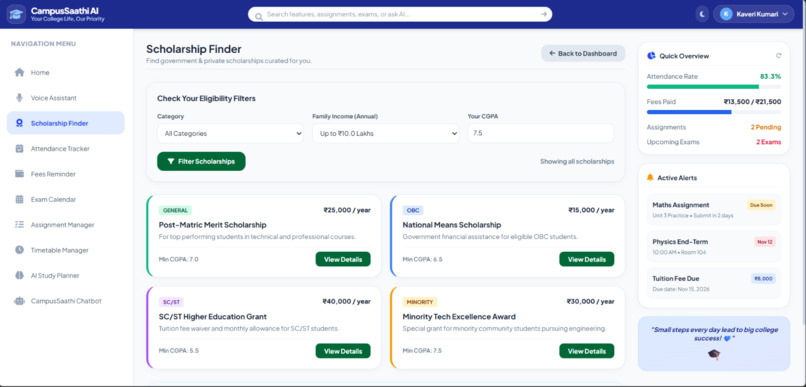Click the Showing all scholarships text
The image size is (806, 387).
click(x=577, y=161)
